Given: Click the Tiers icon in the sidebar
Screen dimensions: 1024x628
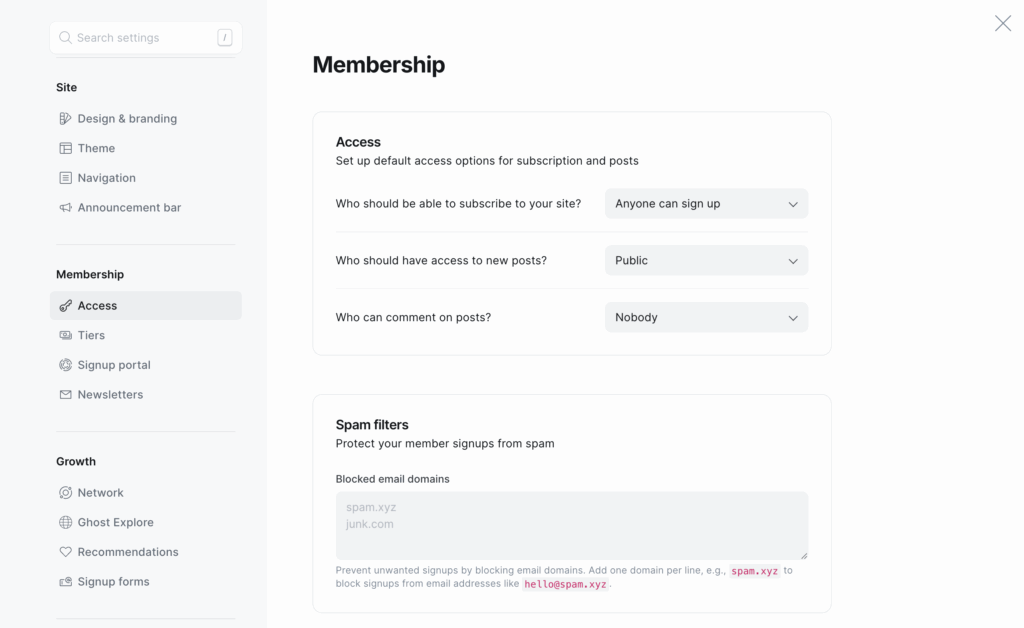Looking at the screenshot, I should coord(64,335).
